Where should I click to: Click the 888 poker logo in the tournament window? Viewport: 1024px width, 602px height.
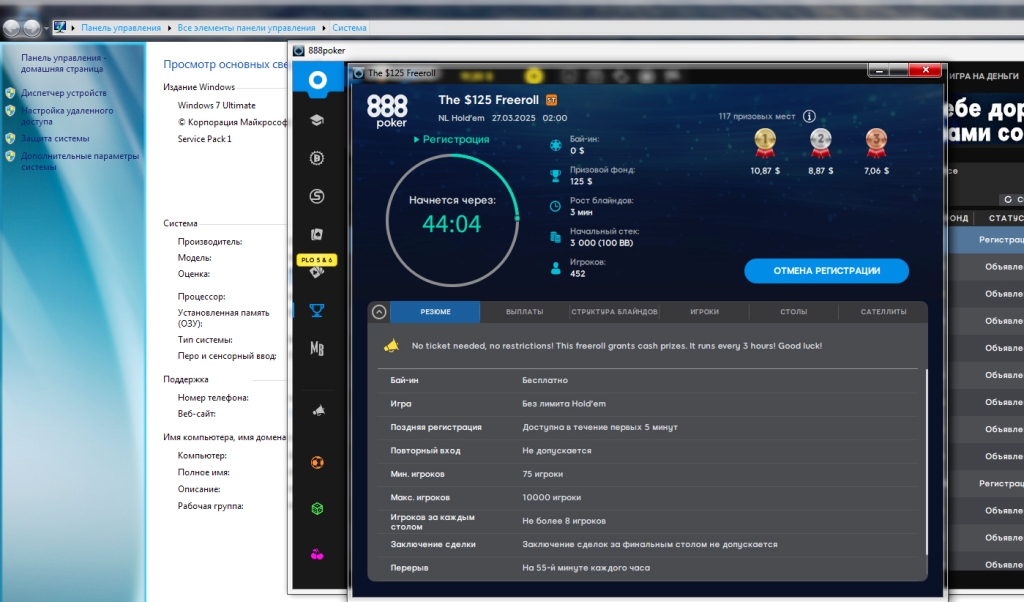[x=387, y=110]
